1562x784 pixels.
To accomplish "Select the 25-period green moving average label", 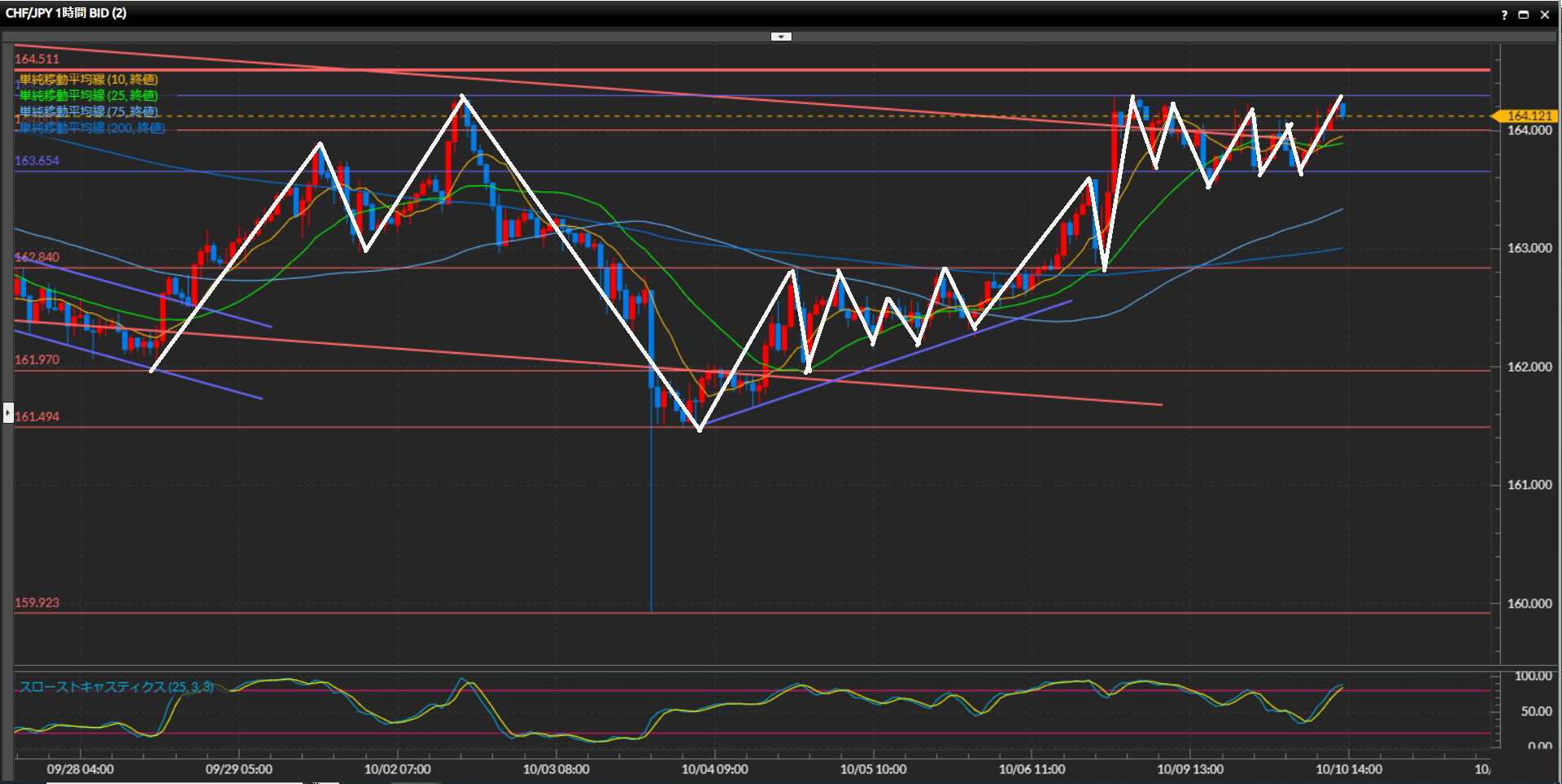I will (x=89, y=96).
